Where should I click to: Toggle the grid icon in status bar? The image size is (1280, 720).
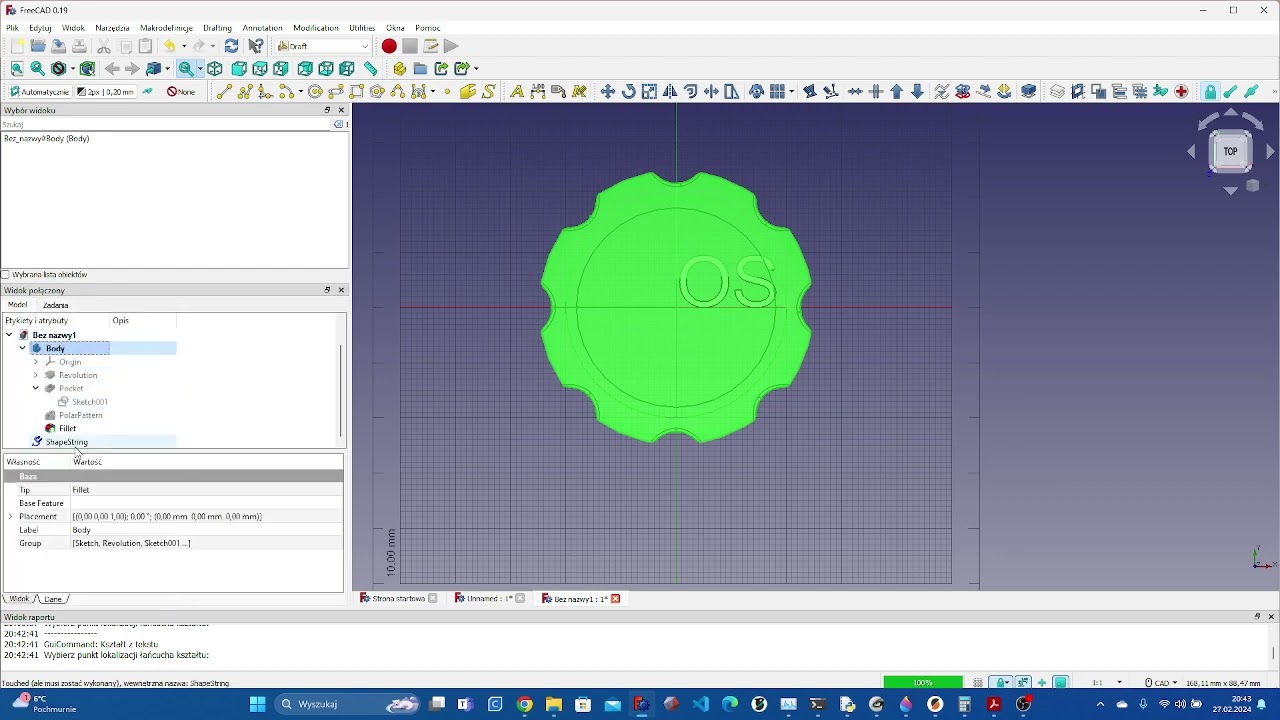tap(978, 683)
